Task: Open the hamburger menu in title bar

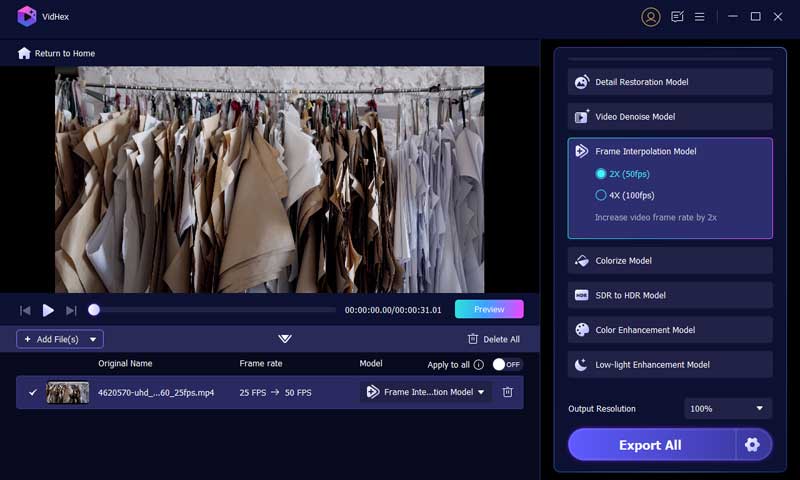Action: [x=700, y=16]
